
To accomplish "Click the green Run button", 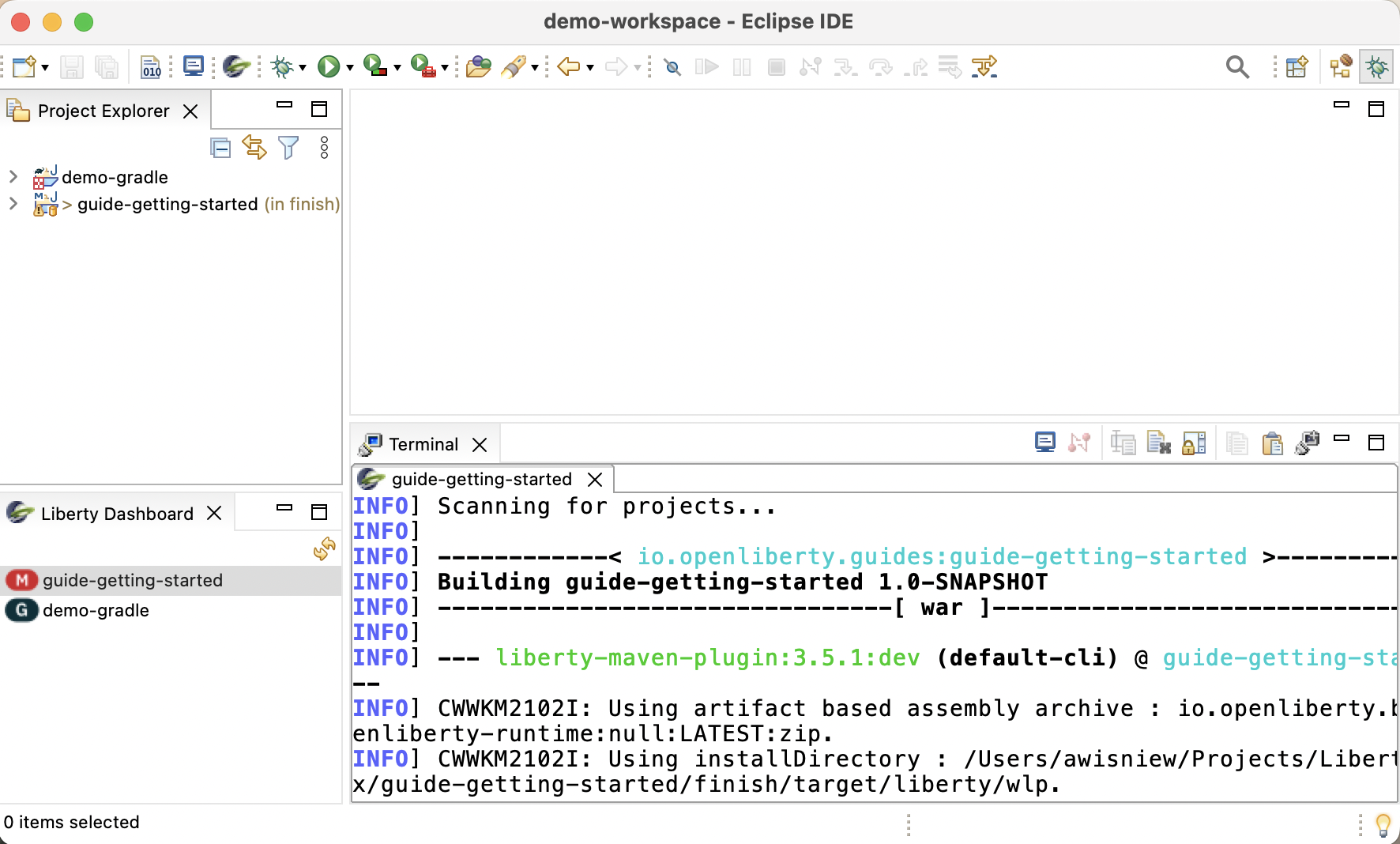I will pyautogui.click(x=329, y=66).
